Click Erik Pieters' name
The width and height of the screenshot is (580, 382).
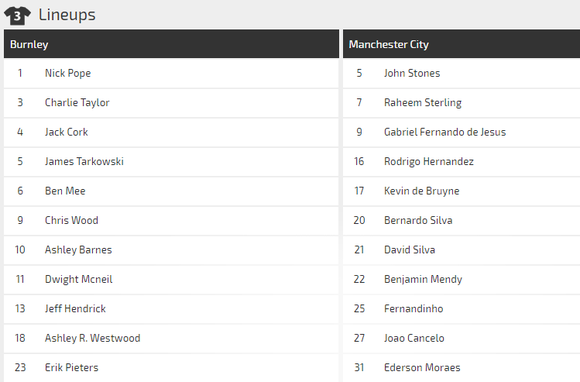(x=71, y=368)
